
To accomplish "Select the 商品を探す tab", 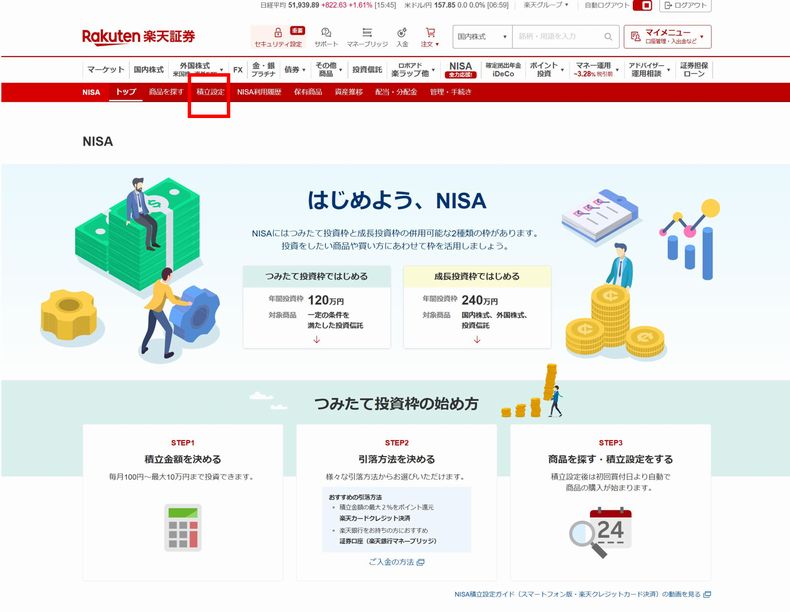I will (x=166, y=92).
